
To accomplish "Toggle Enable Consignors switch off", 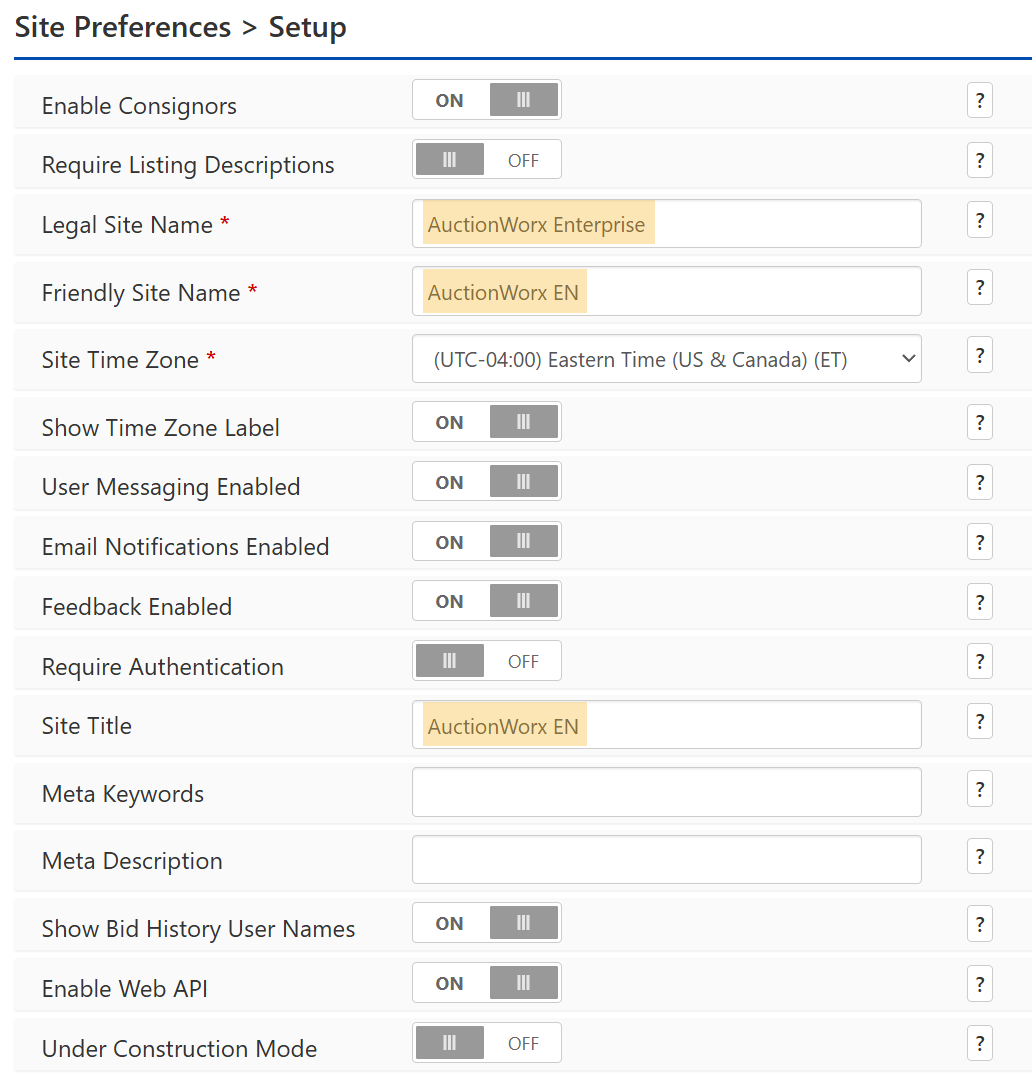I will (x=487, y=100).
